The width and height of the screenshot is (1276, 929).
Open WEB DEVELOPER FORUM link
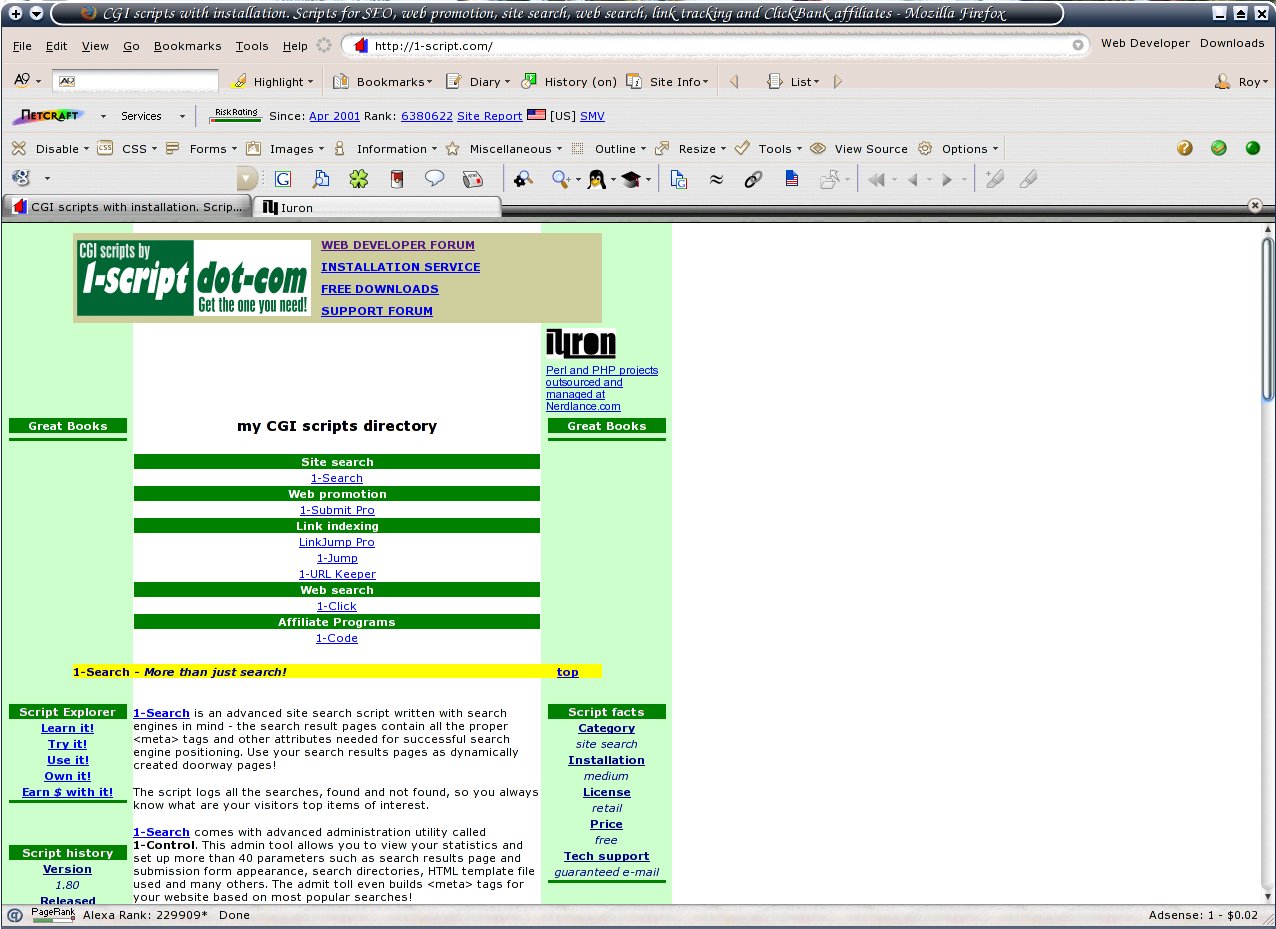tap(398, 245)
